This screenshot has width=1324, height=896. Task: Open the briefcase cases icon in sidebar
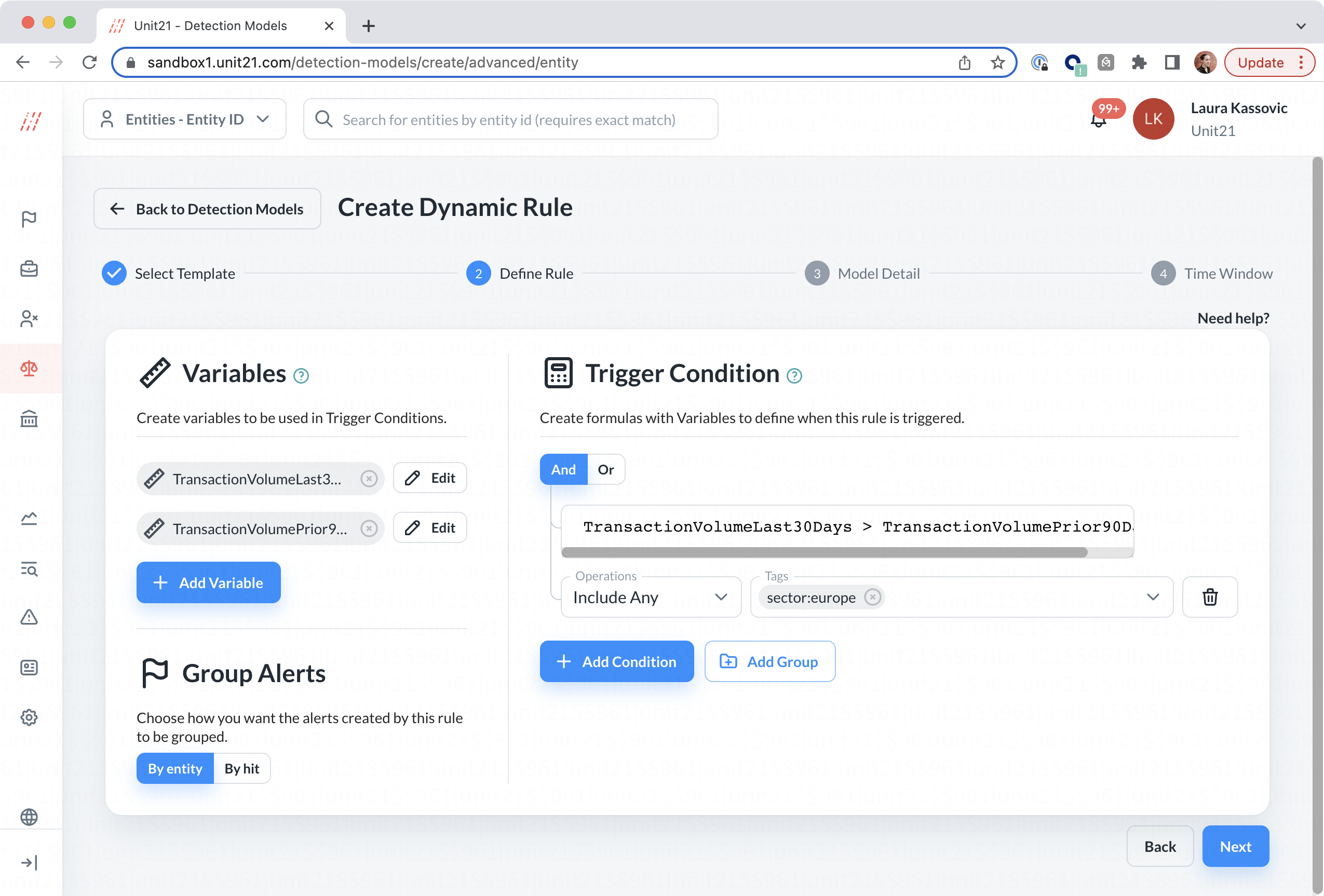point(29,268)
